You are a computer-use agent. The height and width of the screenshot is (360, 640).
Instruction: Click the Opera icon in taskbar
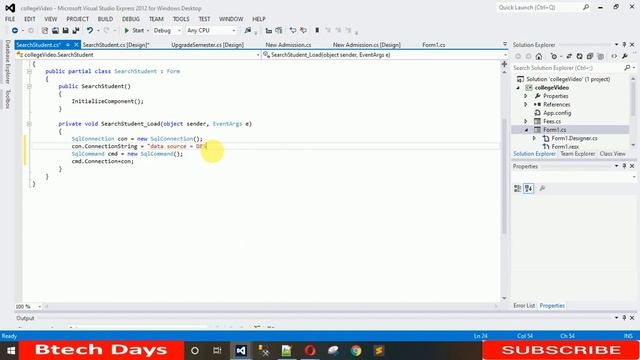[310, 351]
